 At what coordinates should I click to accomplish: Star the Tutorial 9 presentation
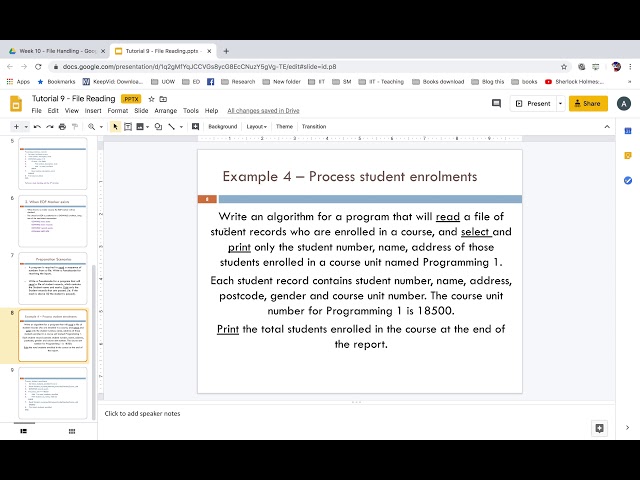151,99
